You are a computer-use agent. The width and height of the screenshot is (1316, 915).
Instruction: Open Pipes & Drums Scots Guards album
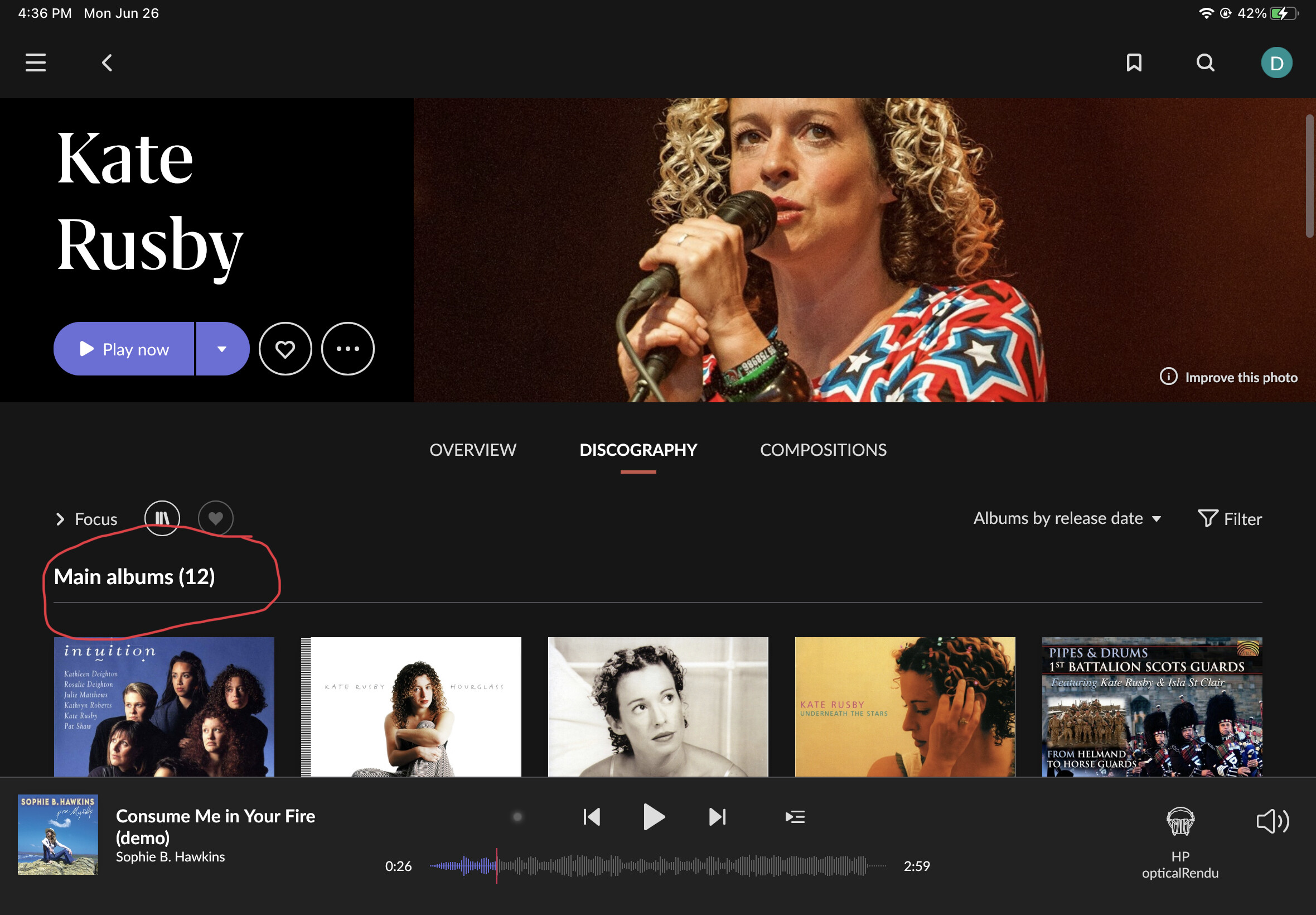click(1151, 707)
